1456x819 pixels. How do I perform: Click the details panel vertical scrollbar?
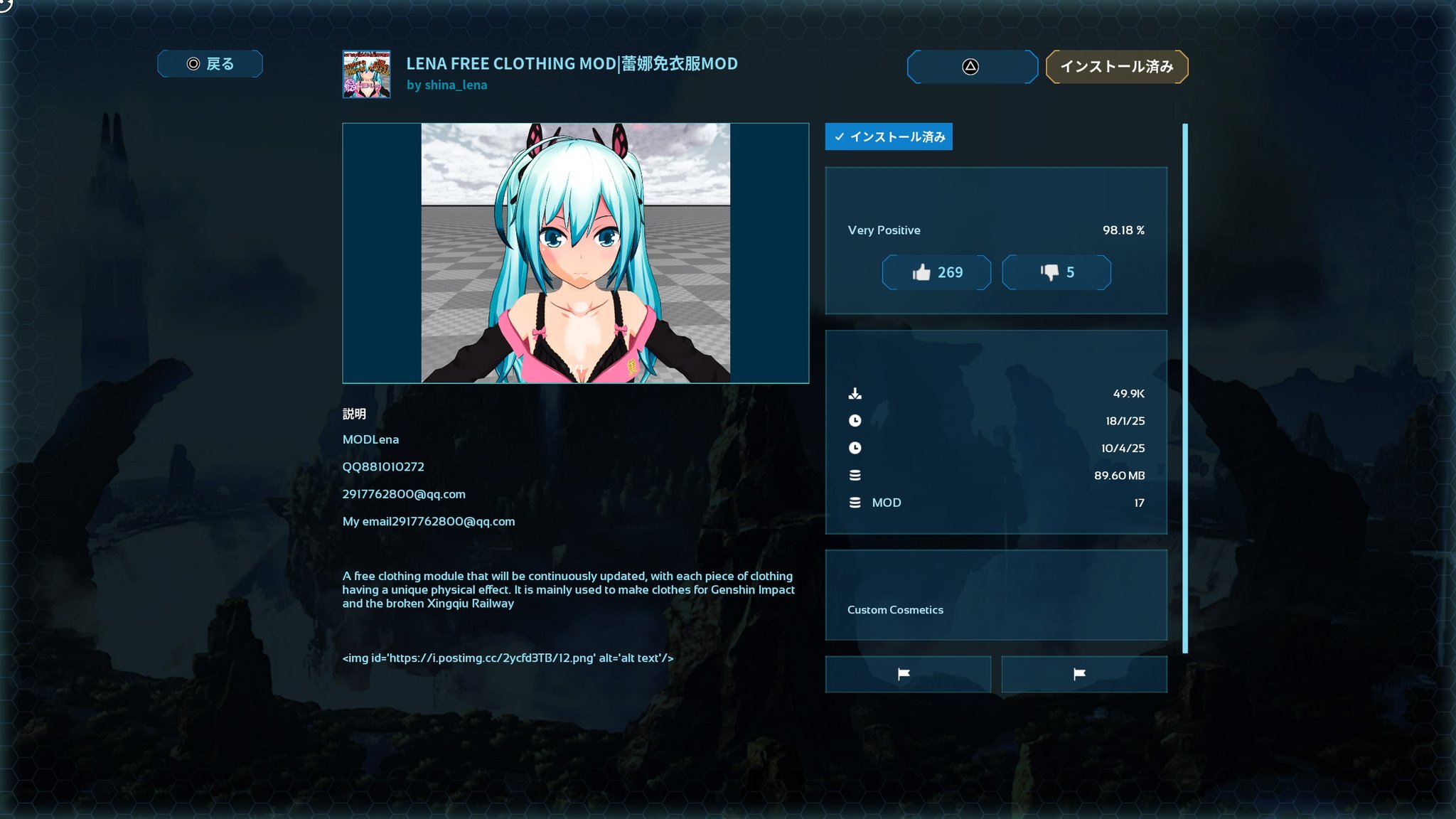pyautogui.click(x=1185, y=388)
